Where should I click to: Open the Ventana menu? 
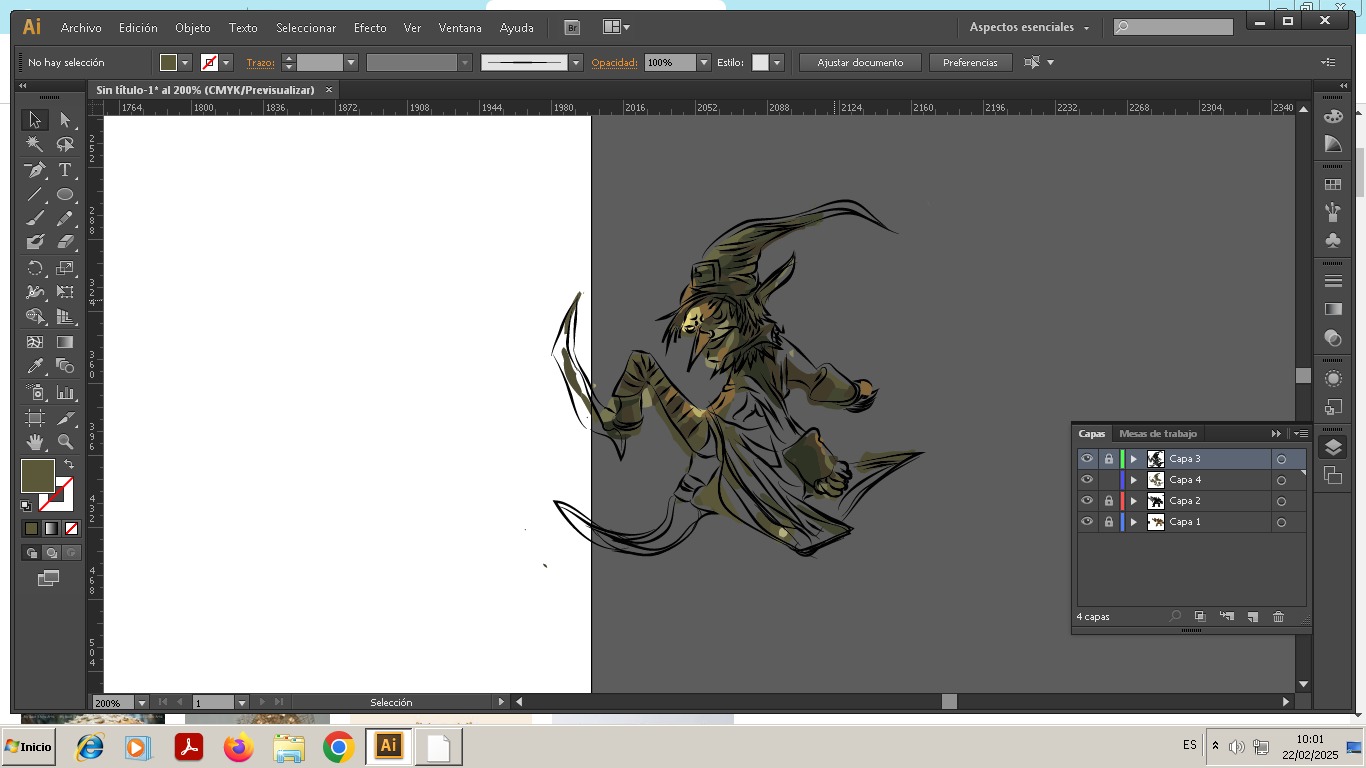click(460, 28)
